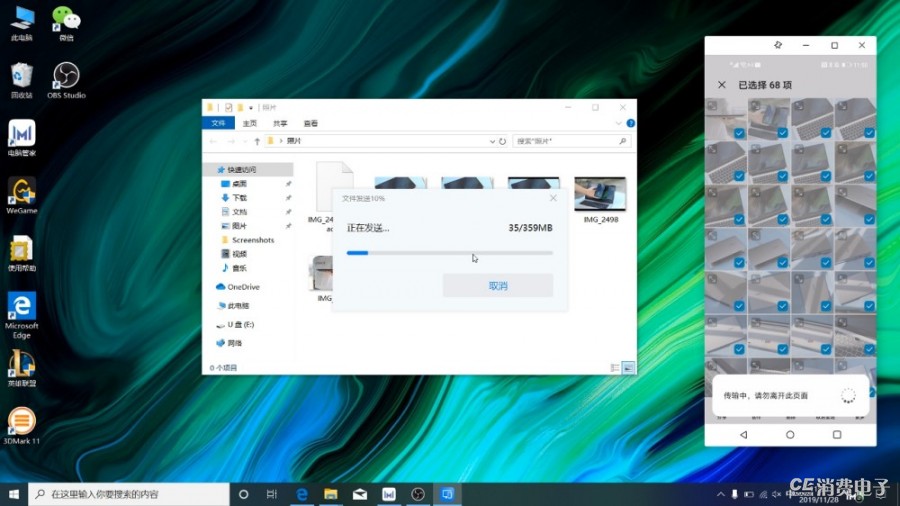
Task: Open Task View from the taskbar
Action: pos(272,494)
